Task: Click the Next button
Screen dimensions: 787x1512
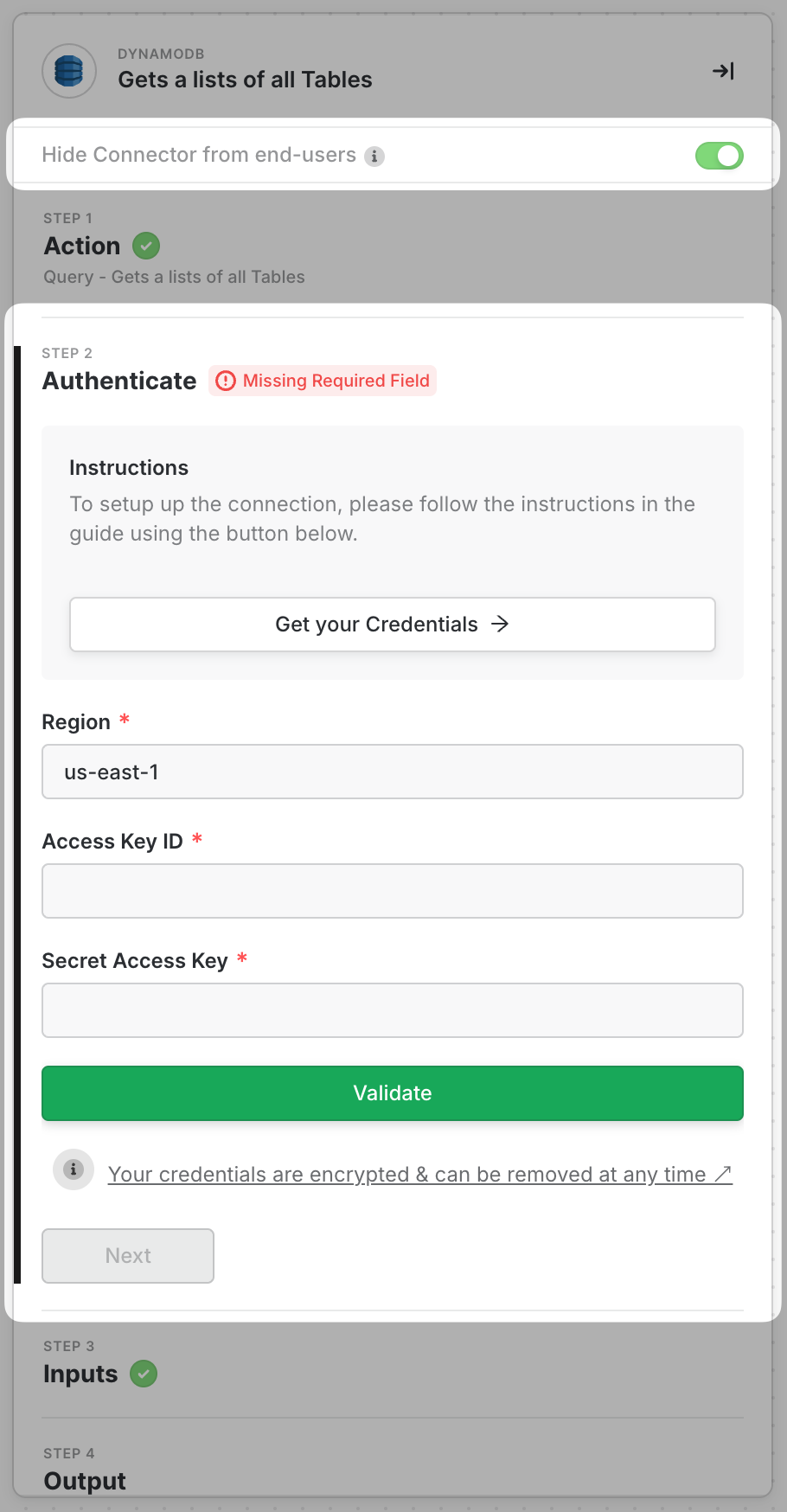Action: pos(128,1255)
